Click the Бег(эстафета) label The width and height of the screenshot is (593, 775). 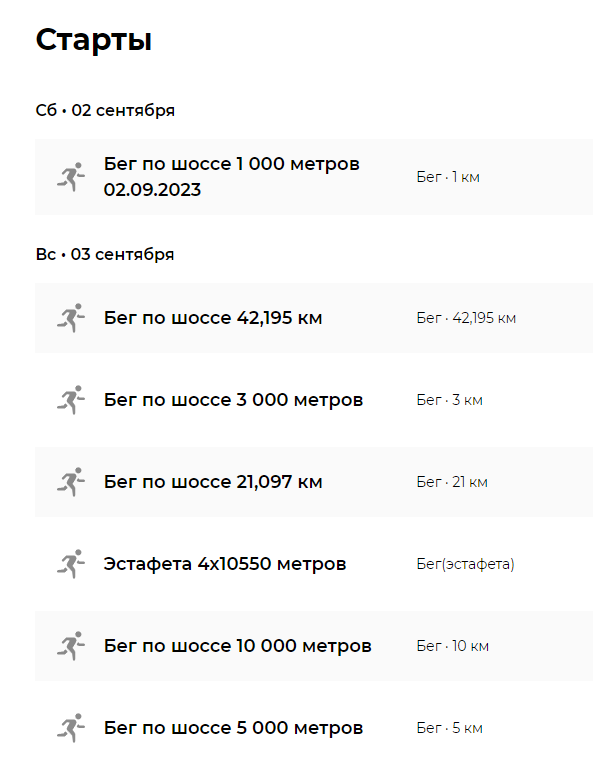point(466,564)
